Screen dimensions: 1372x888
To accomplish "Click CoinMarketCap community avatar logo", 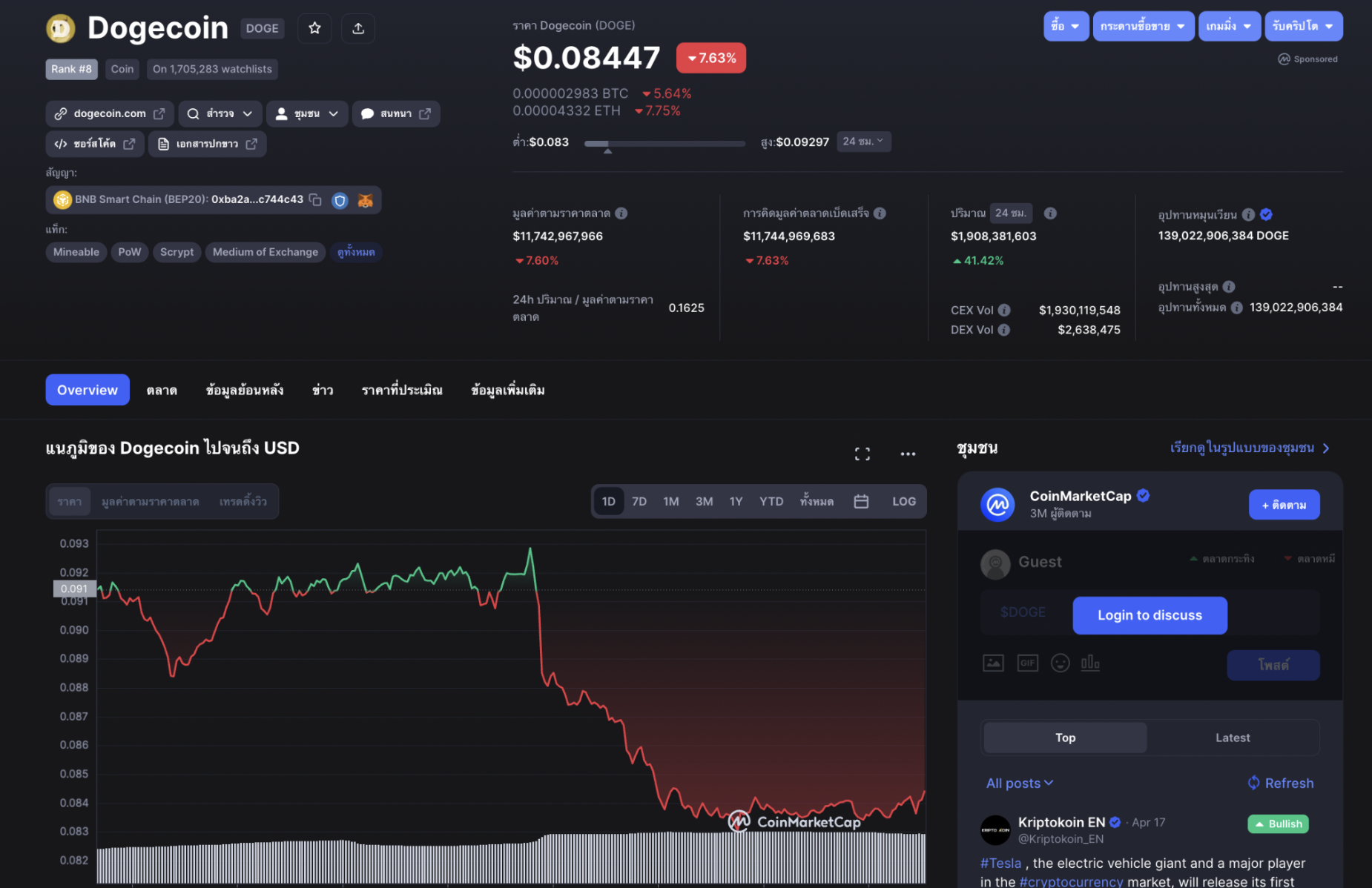I will point(997,505).
